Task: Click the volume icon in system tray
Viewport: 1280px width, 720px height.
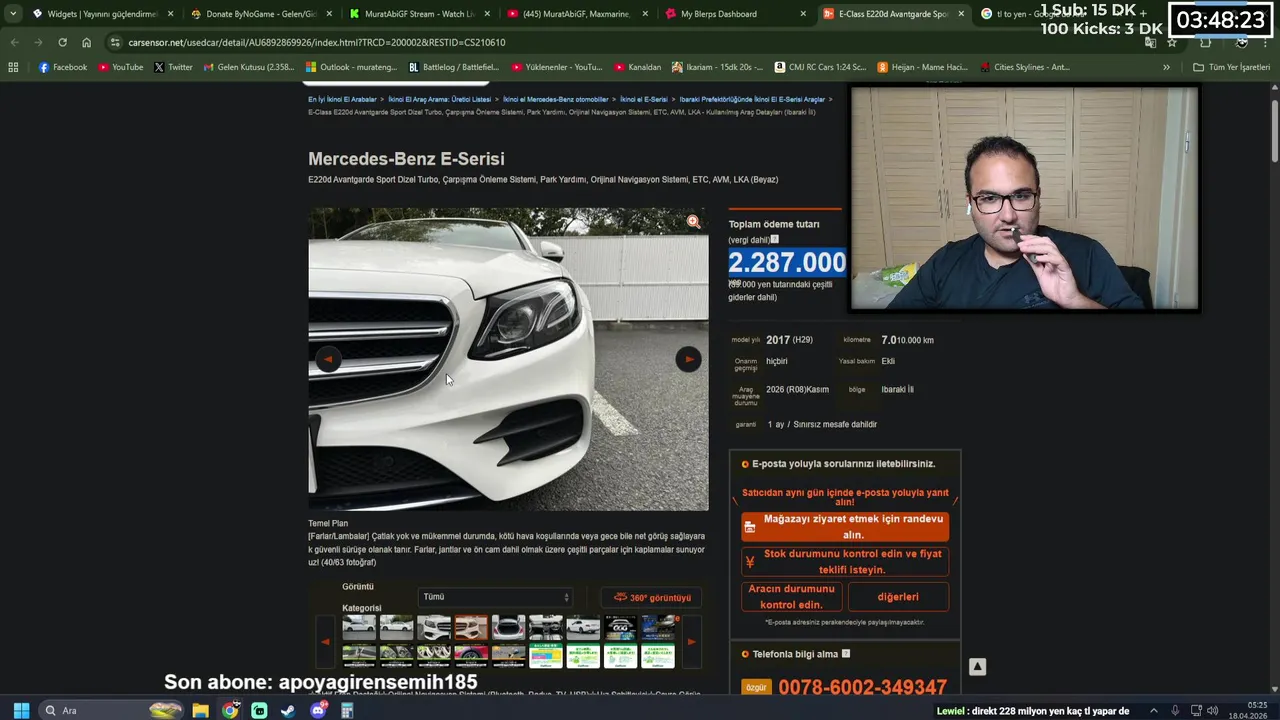Action: point(1212,710)
